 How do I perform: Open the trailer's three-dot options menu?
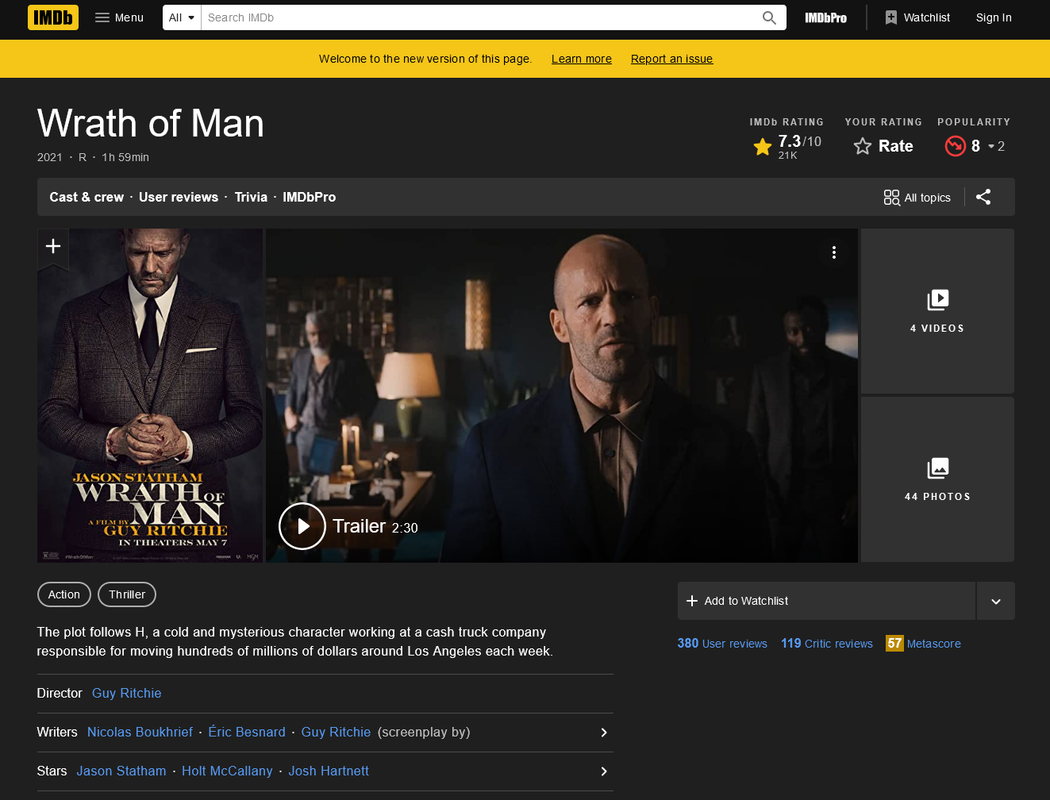(834, 252)
